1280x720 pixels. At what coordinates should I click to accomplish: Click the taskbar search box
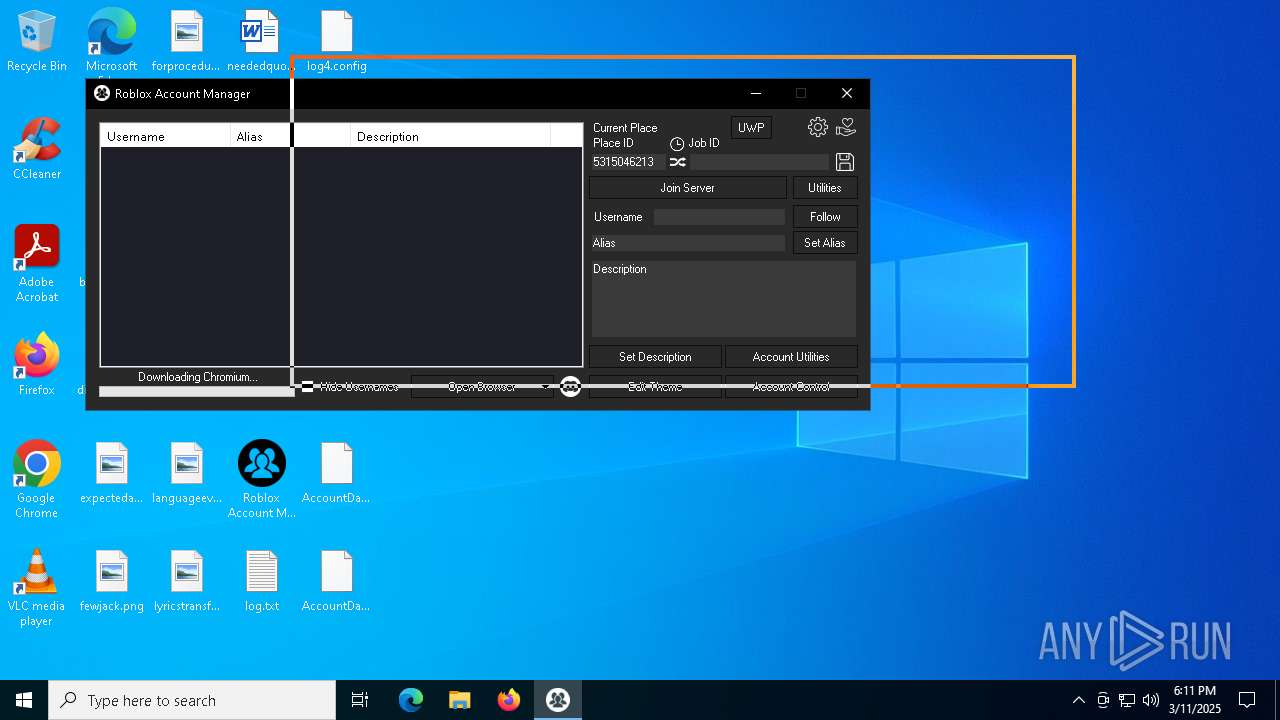(192, 700)
